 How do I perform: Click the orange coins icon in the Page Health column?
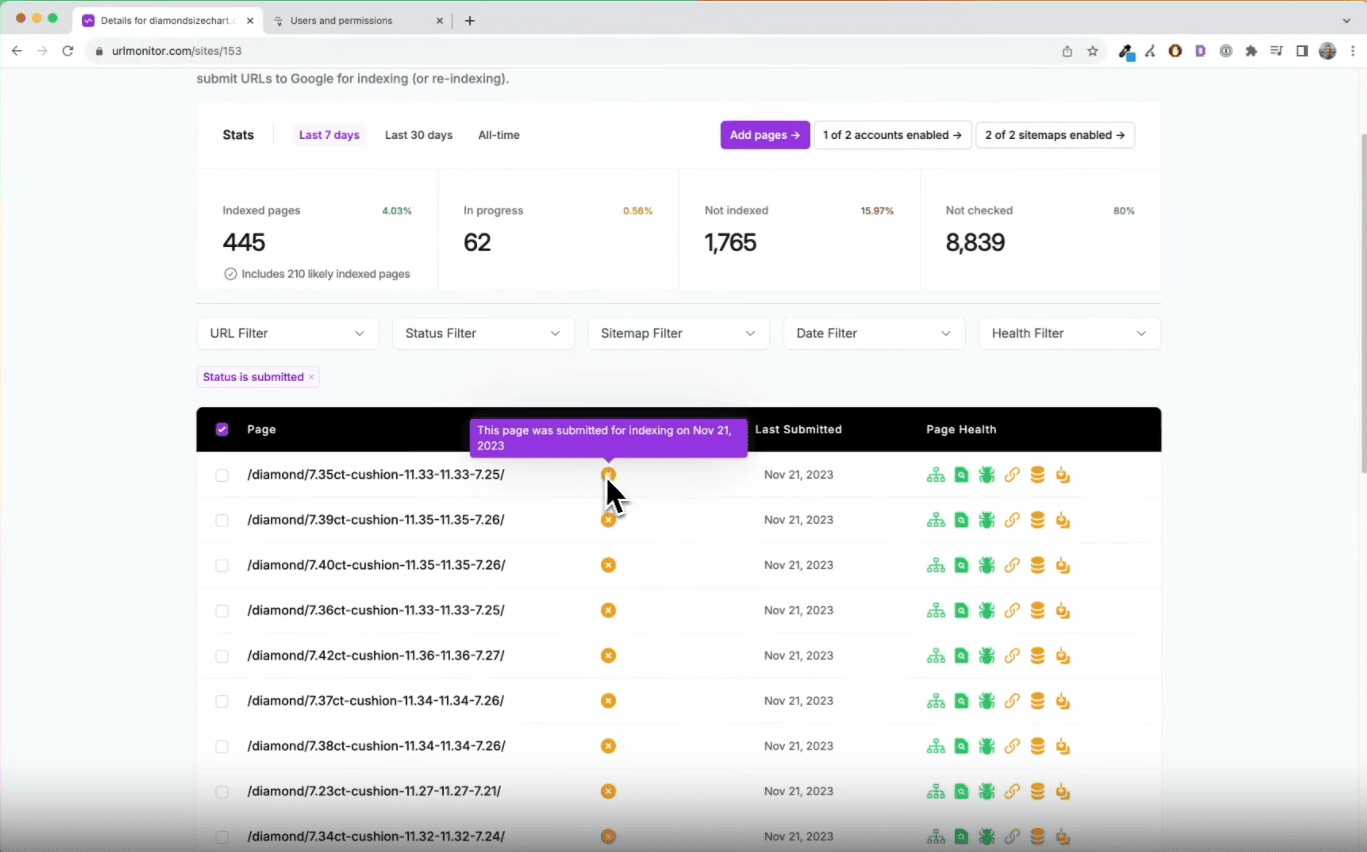point(1037,474)
